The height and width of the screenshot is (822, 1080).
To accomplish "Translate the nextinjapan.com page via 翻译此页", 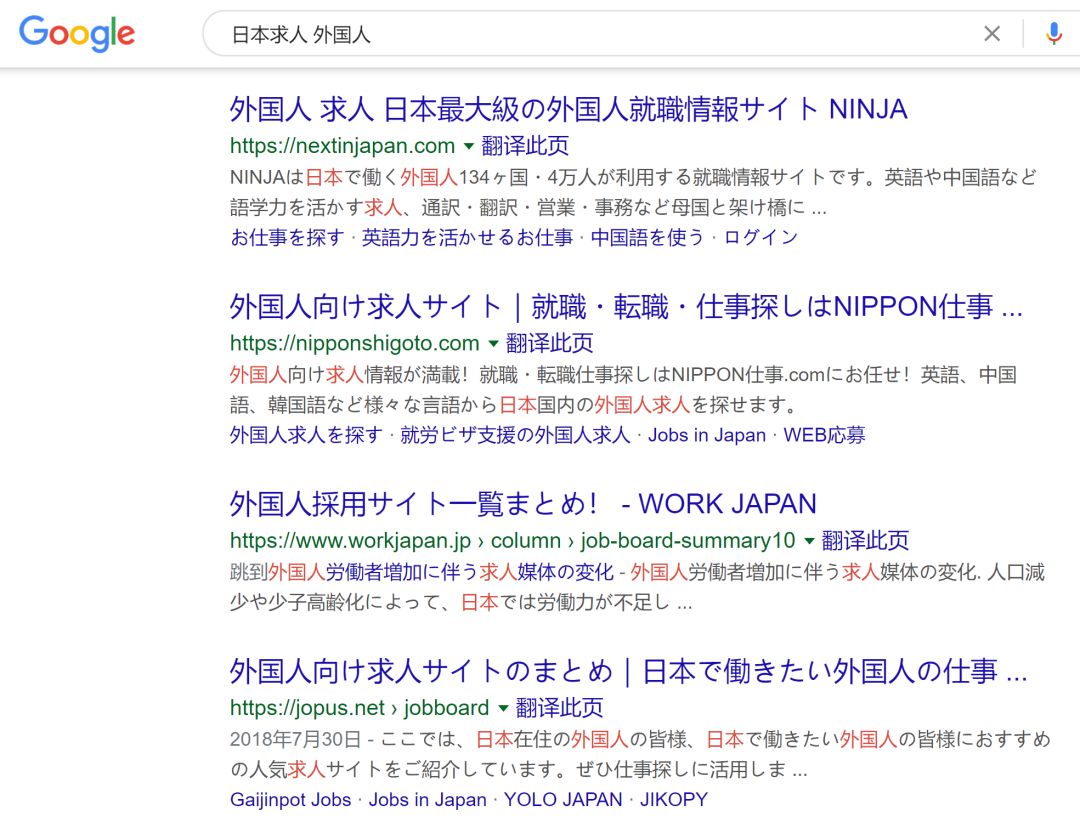I will [x=525, y=146].
